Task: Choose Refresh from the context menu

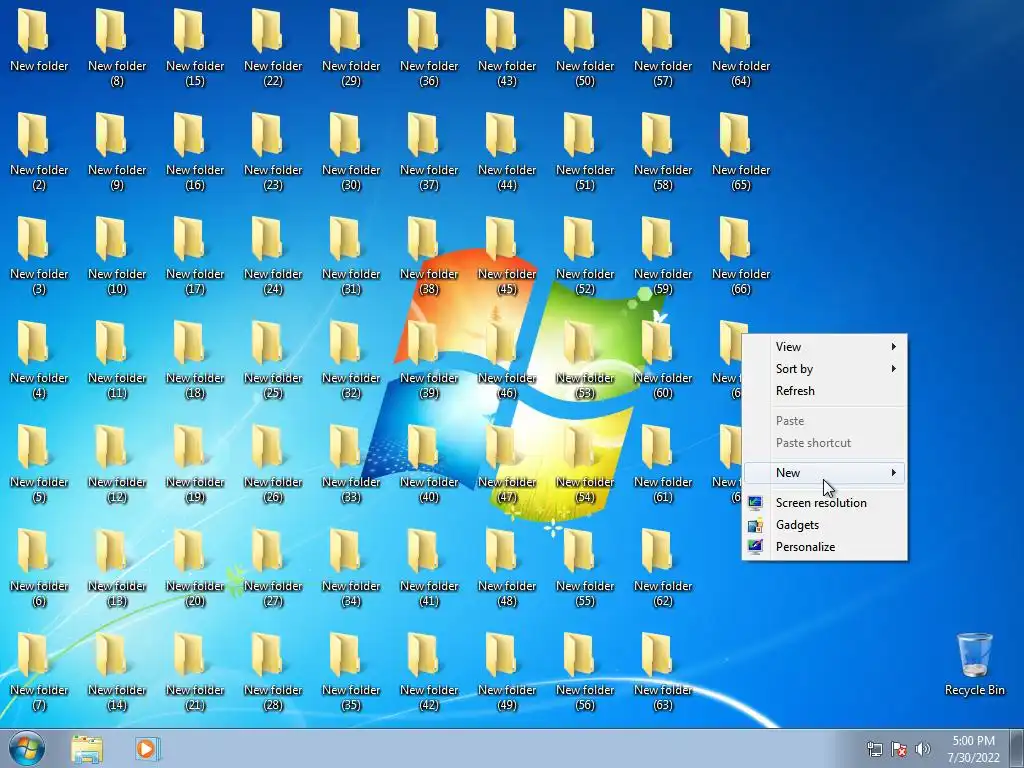Action: 825,391
